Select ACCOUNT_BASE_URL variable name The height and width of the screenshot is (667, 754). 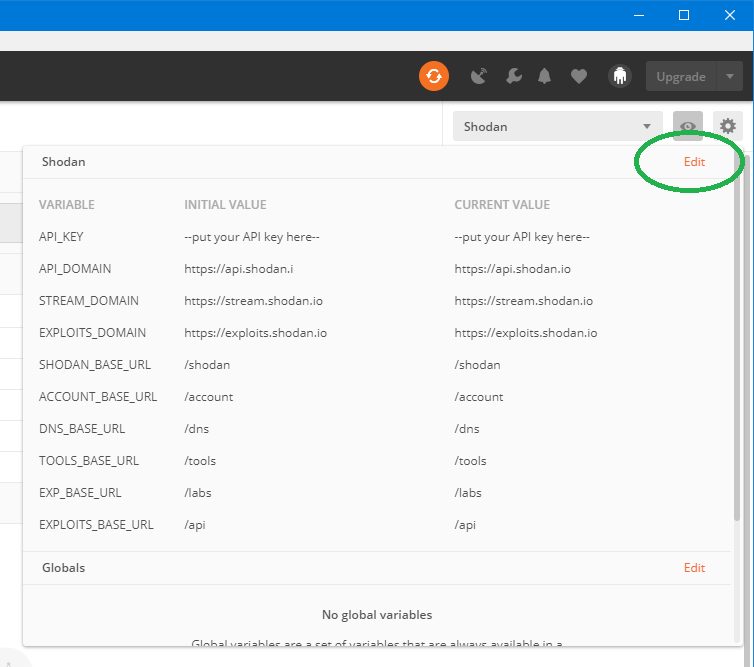[x=98, y=397]
